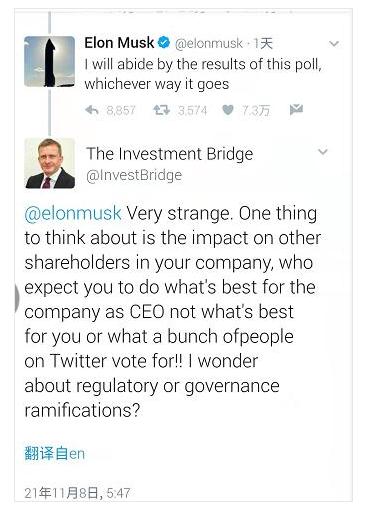Open The Investment Bridge profile photo
The width and height of the screenshot is (365, 515).
coord(50,163)
